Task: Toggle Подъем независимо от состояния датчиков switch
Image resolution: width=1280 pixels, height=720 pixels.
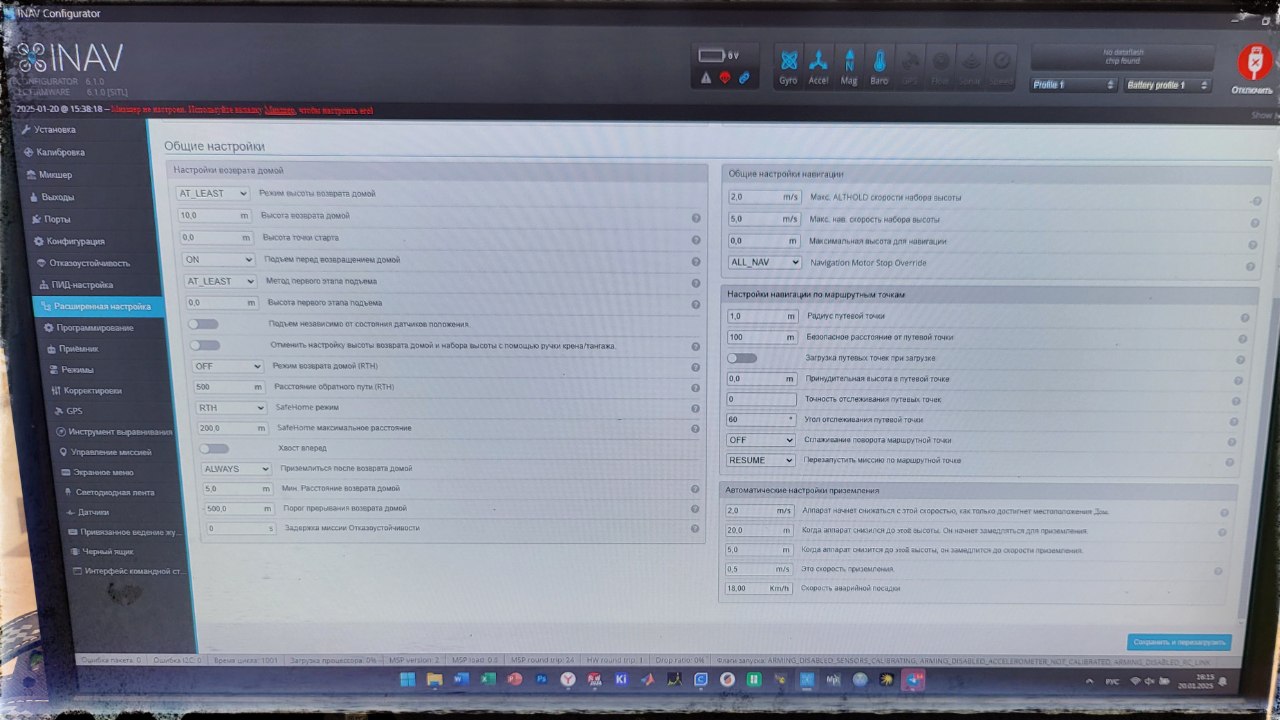Action: pyautogui.click(x=204, y=324)
